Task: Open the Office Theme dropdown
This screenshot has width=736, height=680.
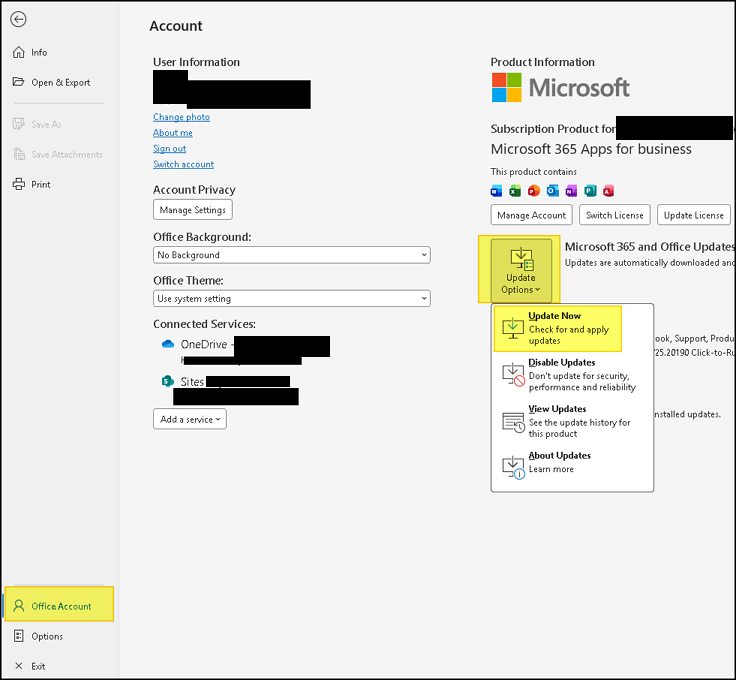Action: tap(291, 298)
